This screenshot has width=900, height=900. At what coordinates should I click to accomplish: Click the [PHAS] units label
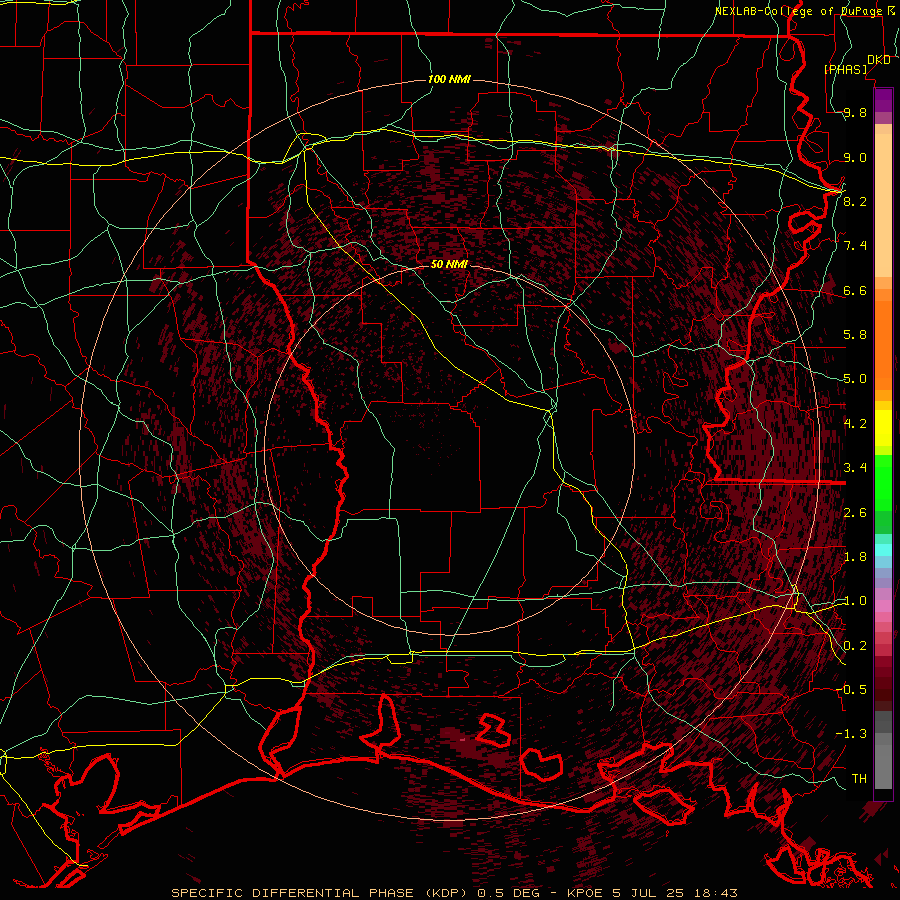coord(845,69)
